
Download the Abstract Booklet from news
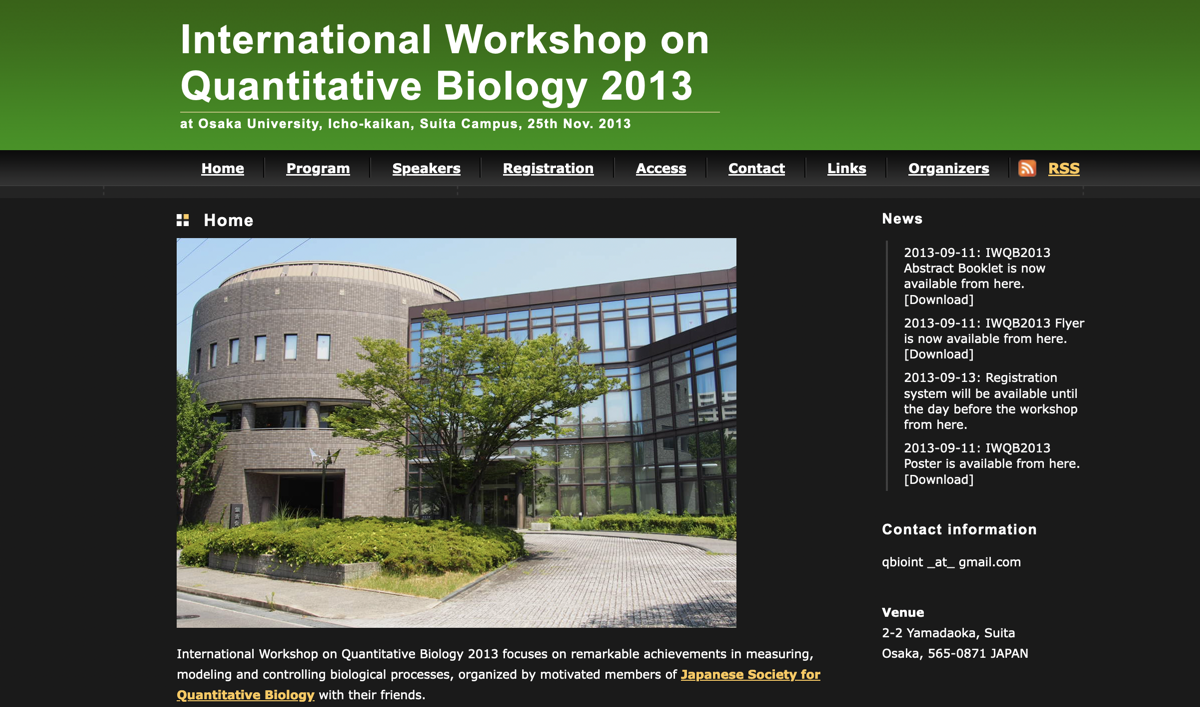938,300
